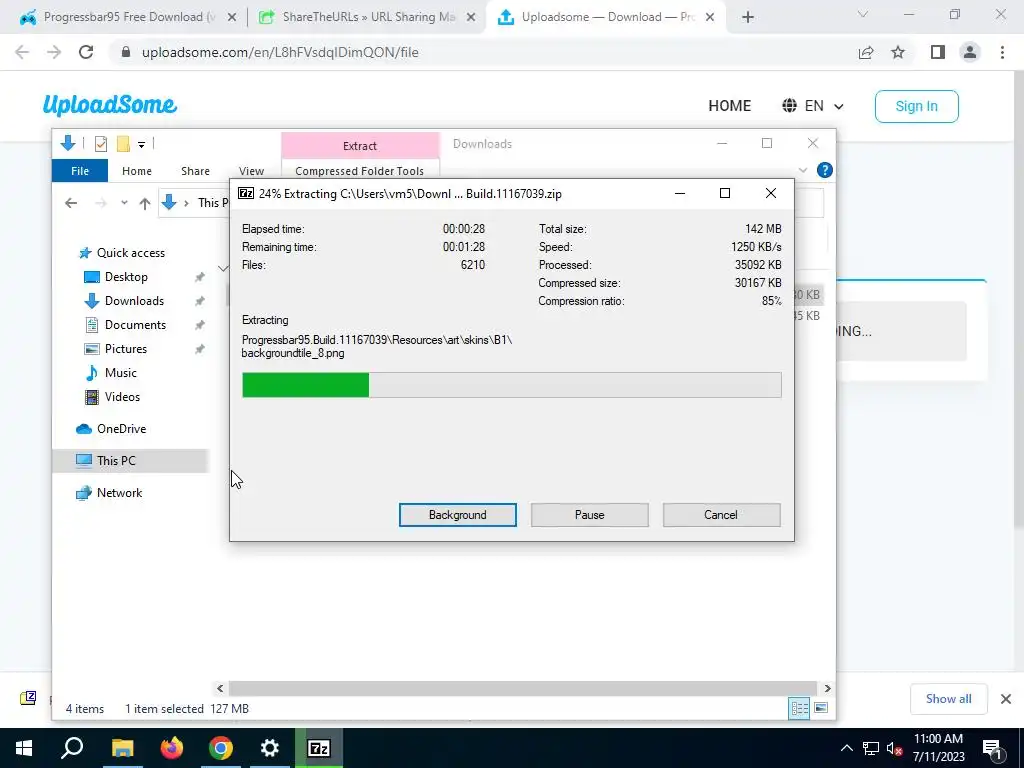Click scroll-right arrow in Explorer
Image resolution: width=1024 pixels, height=768 pixels.
click(827, 688)
